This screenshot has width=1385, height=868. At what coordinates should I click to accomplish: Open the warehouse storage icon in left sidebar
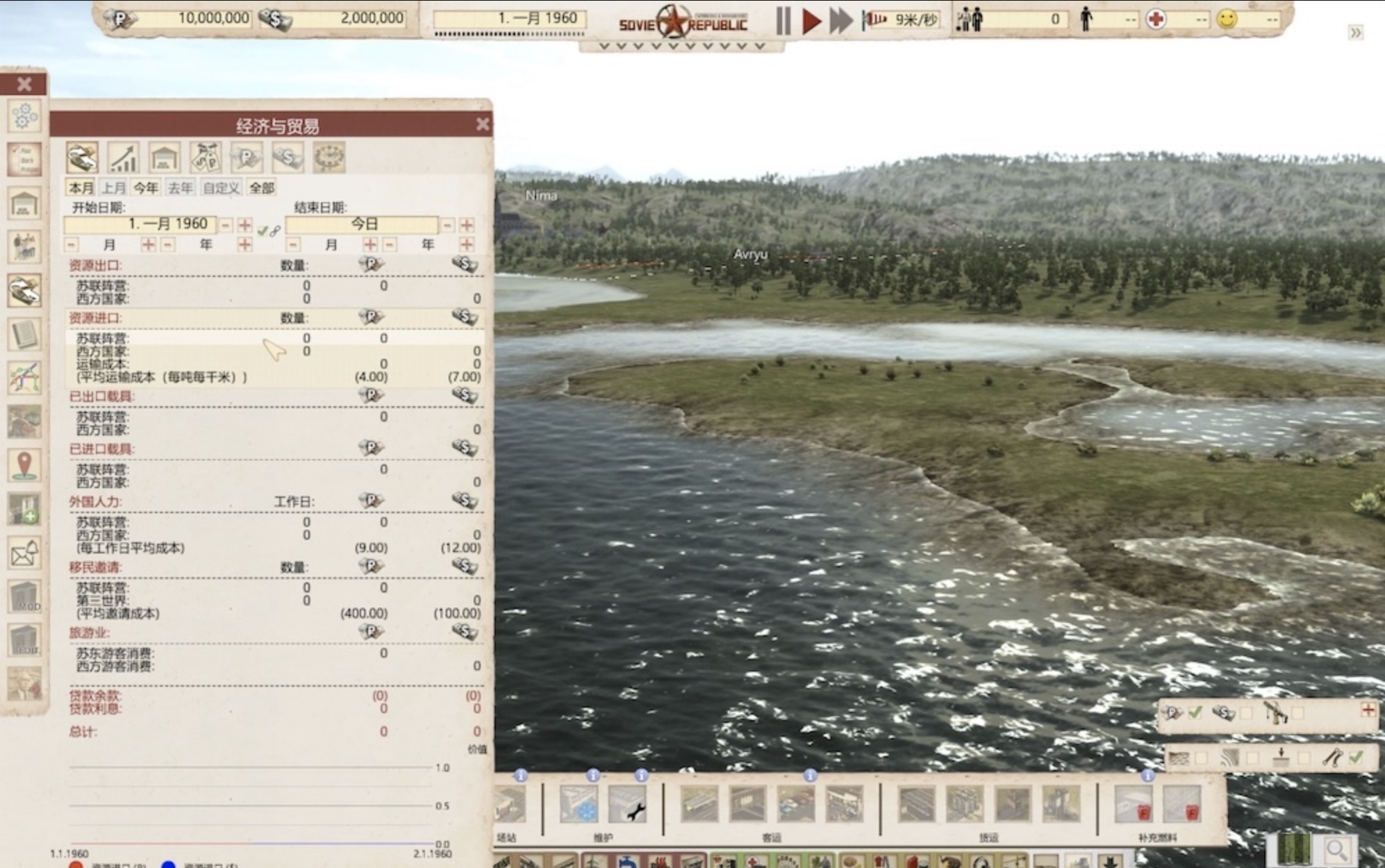pos(24,203)
